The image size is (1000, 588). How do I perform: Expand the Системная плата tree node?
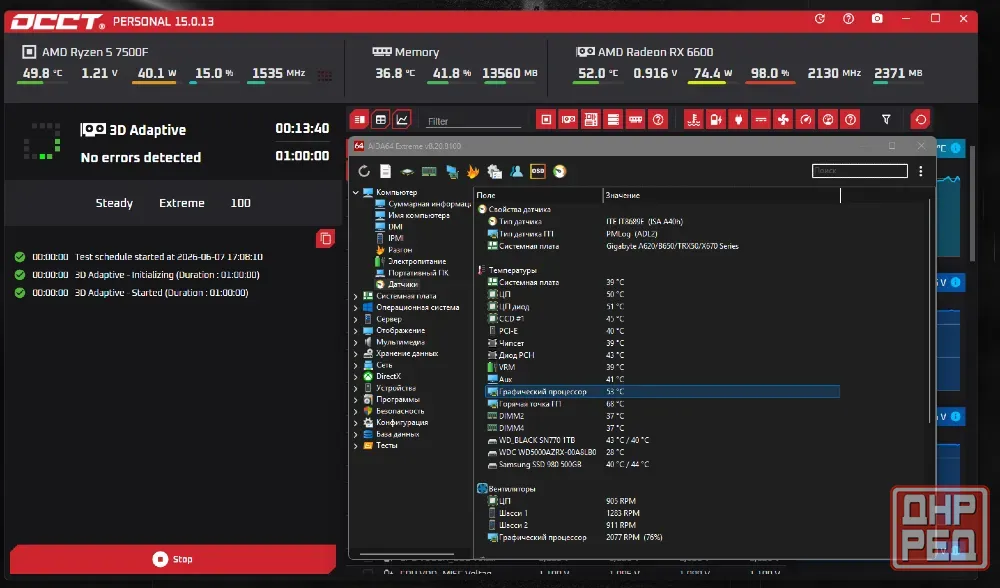coord(356,296)
